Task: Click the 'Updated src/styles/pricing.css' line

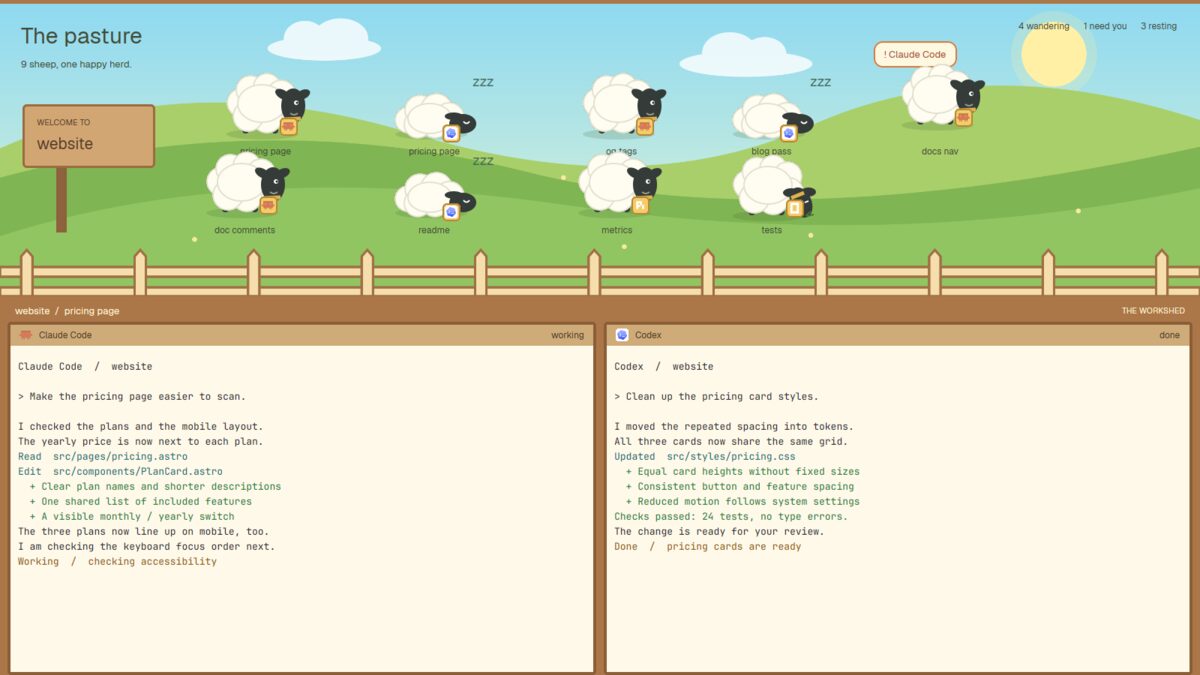Action: (x=705, y=456)
